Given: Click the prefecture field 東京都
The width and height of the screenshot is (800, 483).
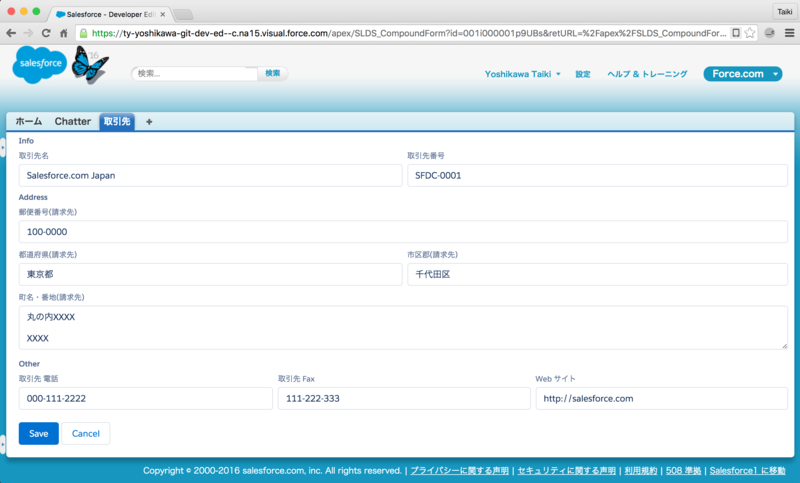Looking at the screenshot, I should pyautogui.click(x=210, y=274).
